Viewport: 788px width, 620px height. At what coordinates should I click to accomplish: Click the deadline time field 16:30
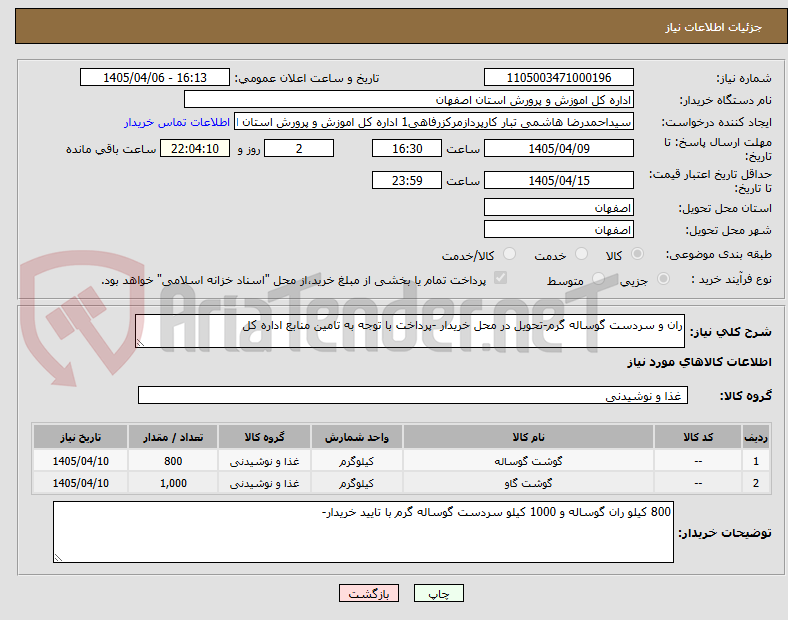coord(407,149)
